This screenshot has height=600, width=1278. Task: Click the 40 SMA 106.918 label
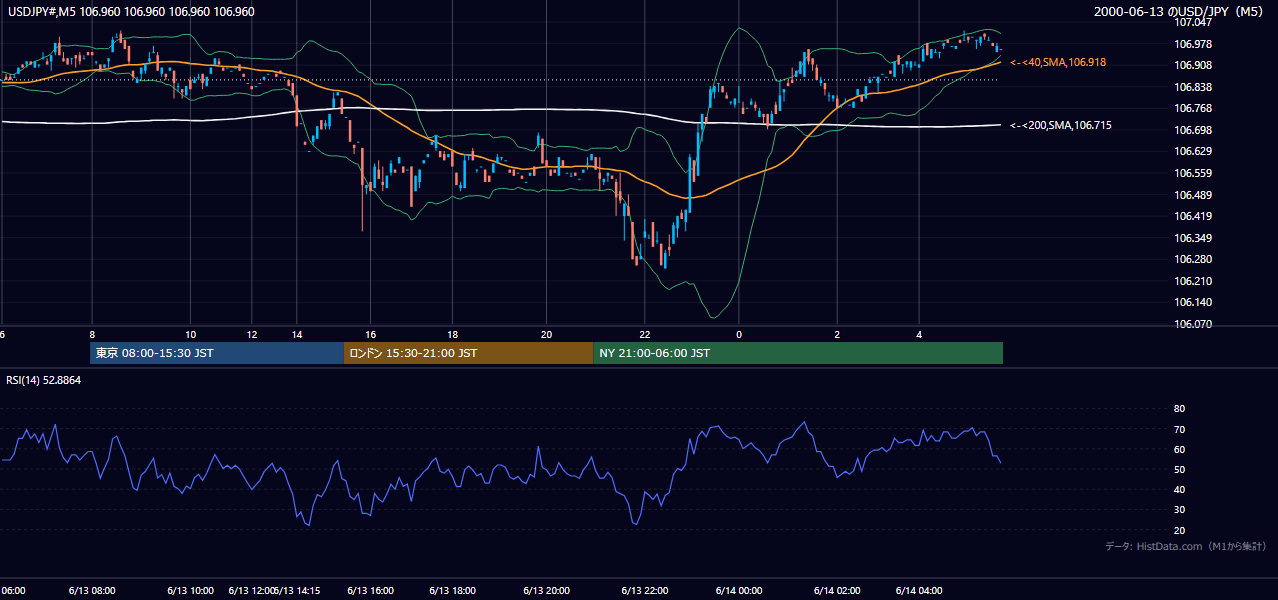1058,62
